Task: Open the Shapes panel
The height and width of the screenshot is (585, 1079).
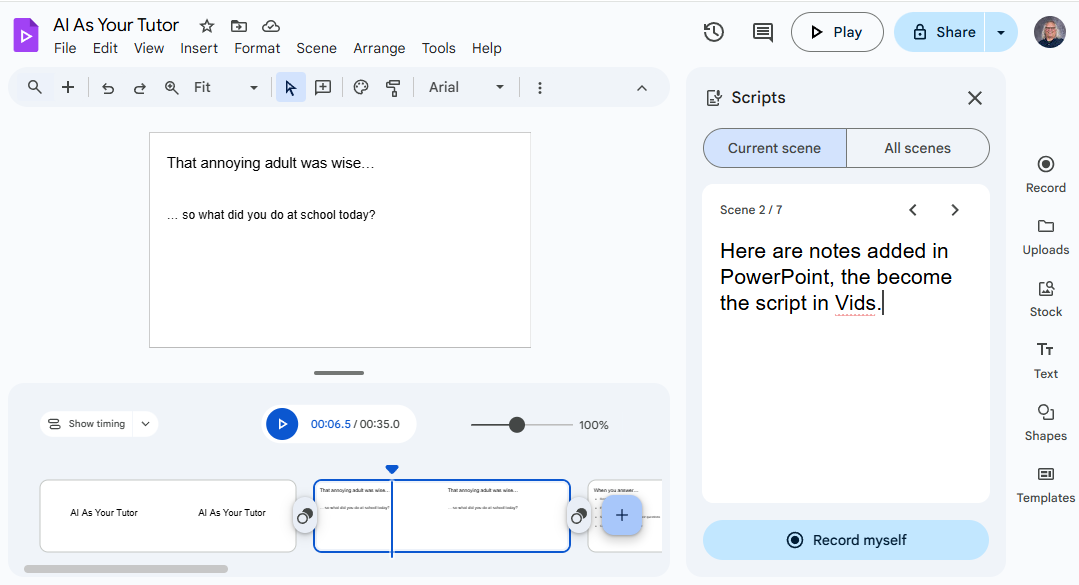Action: pos(1045,422)
